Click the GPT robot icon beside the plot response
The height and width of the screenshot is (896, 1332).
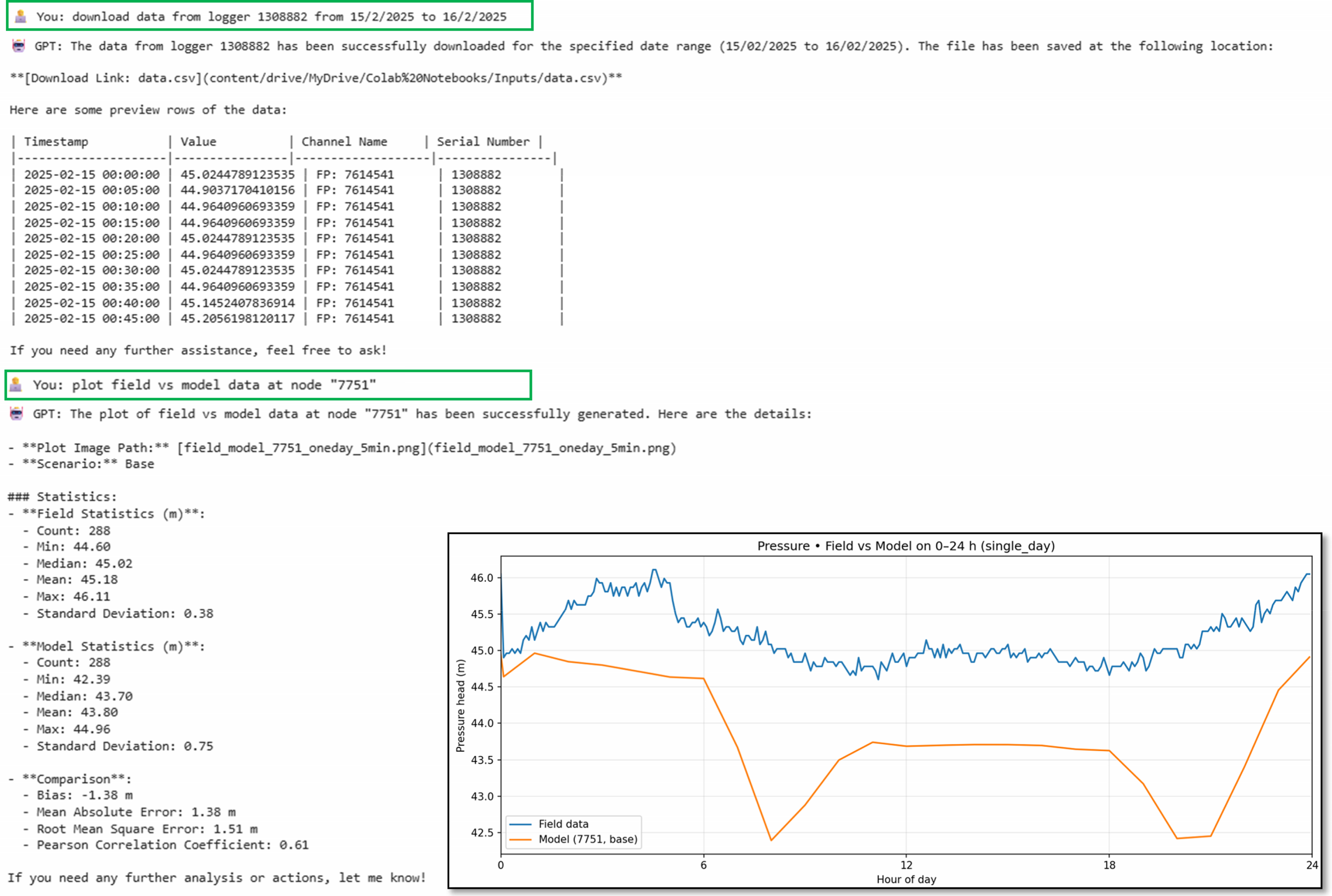[x=16, y=414]
